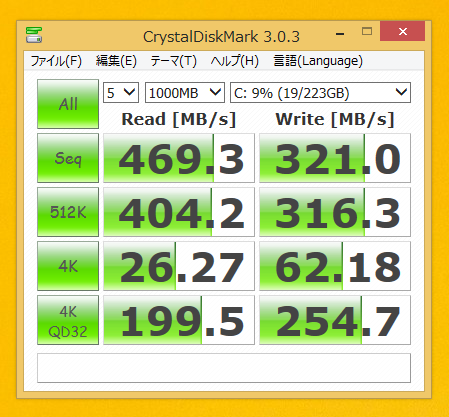Select the 4K QD32 read result 199.5
449x417 pixels.
(179, 320)
